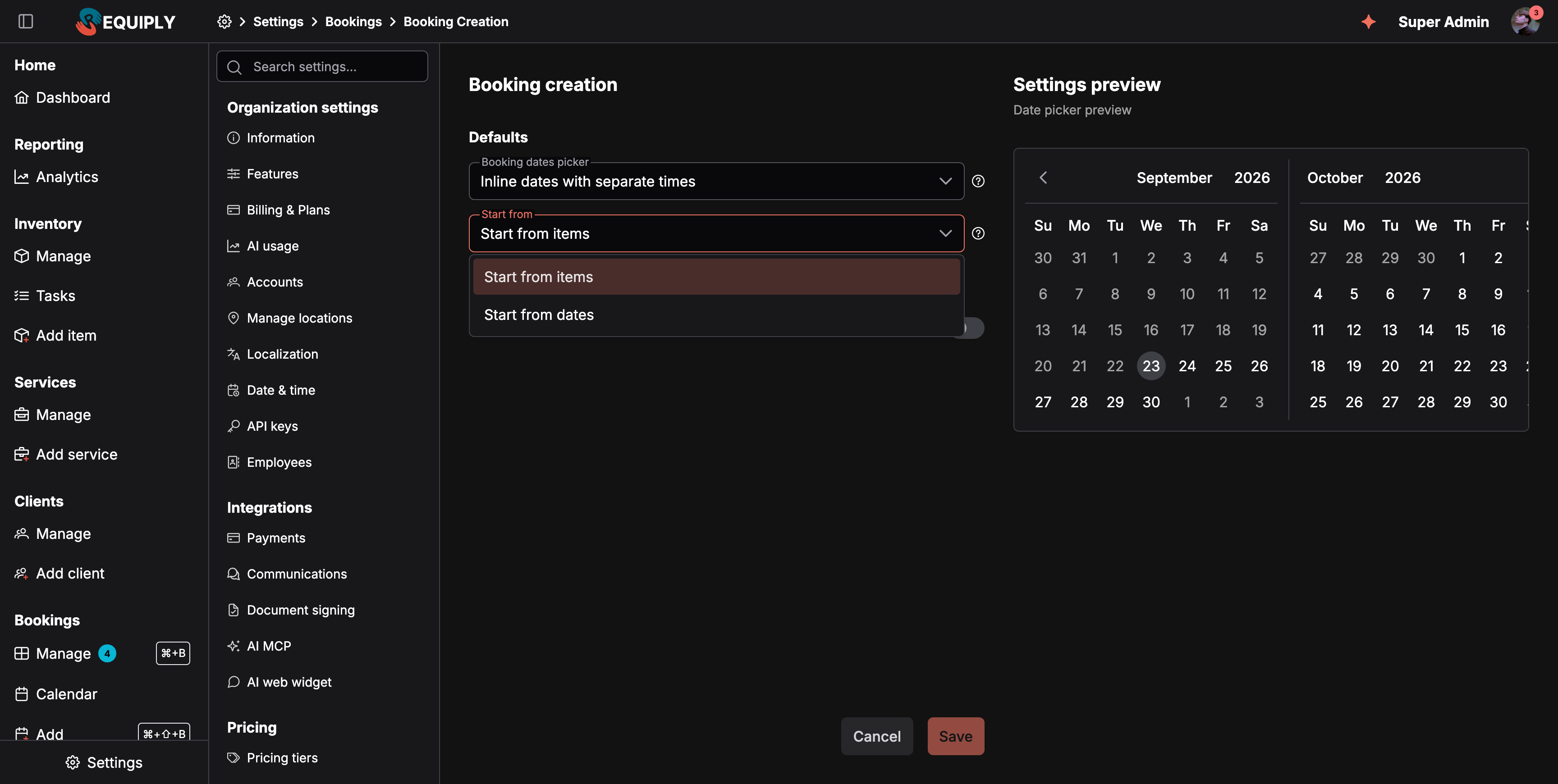Focus the Search settings field

tap(322, 67)
